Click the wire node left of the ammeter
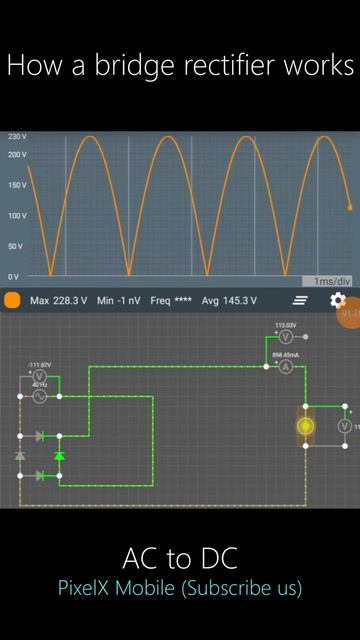Image resolution: width=360 pixels, height=640 pixels. 266,367
